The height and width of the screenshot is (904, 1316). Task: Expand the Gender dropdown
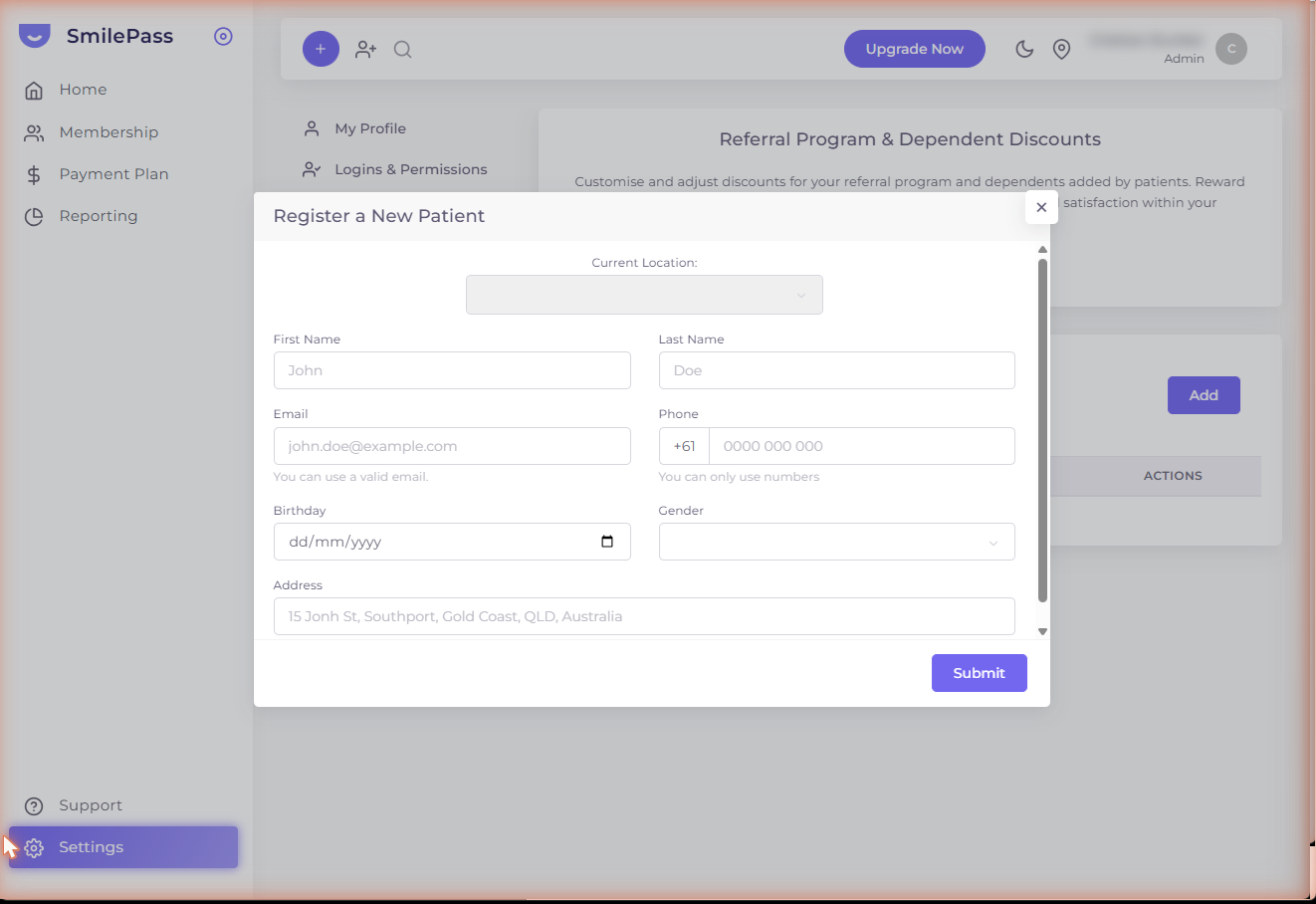click(x=836, y=542)
